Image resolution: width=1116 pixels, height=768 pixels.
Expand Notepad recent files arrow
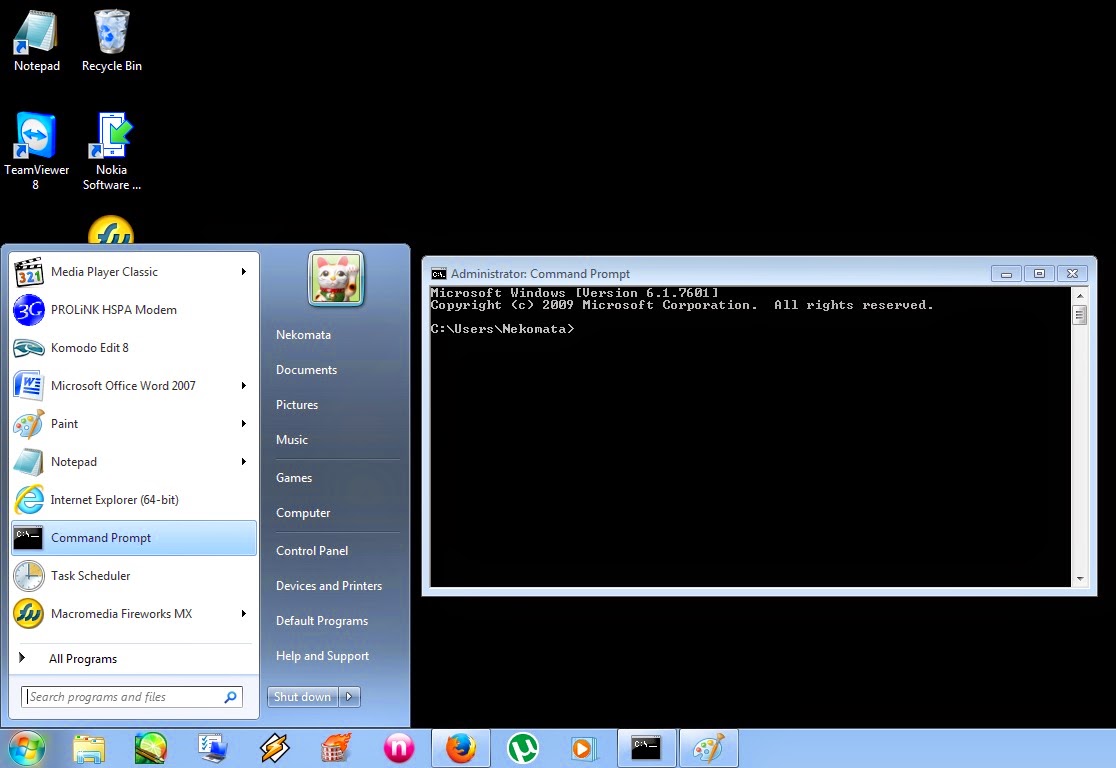click(243, 462)
